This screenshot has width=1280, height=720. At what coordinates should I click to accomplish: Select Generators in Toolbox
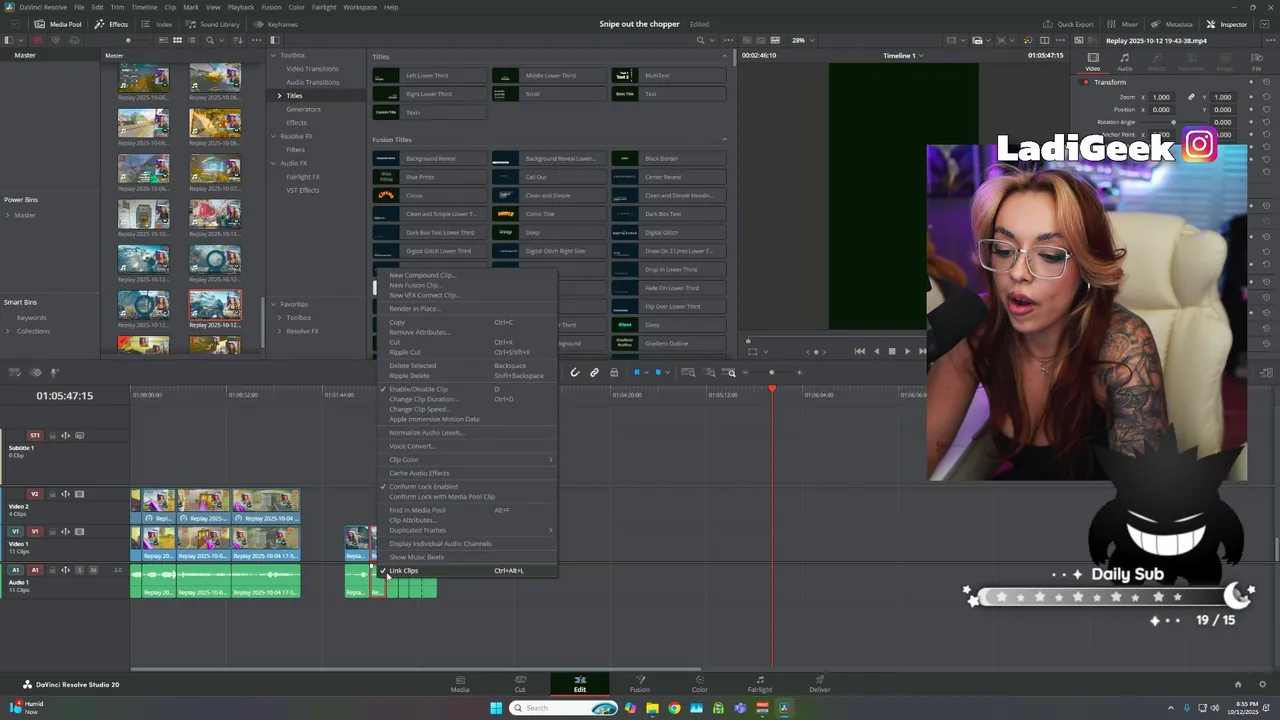[x=303, y=109]
